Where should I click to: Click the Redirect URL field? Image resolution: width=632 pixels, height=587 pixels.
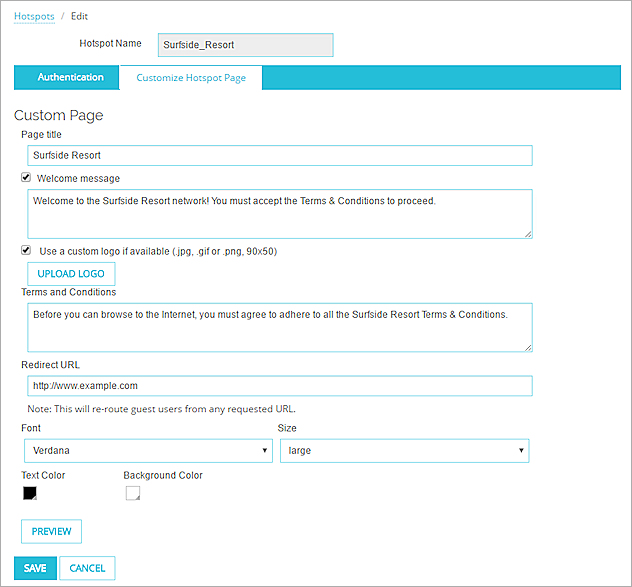(279, 385)
